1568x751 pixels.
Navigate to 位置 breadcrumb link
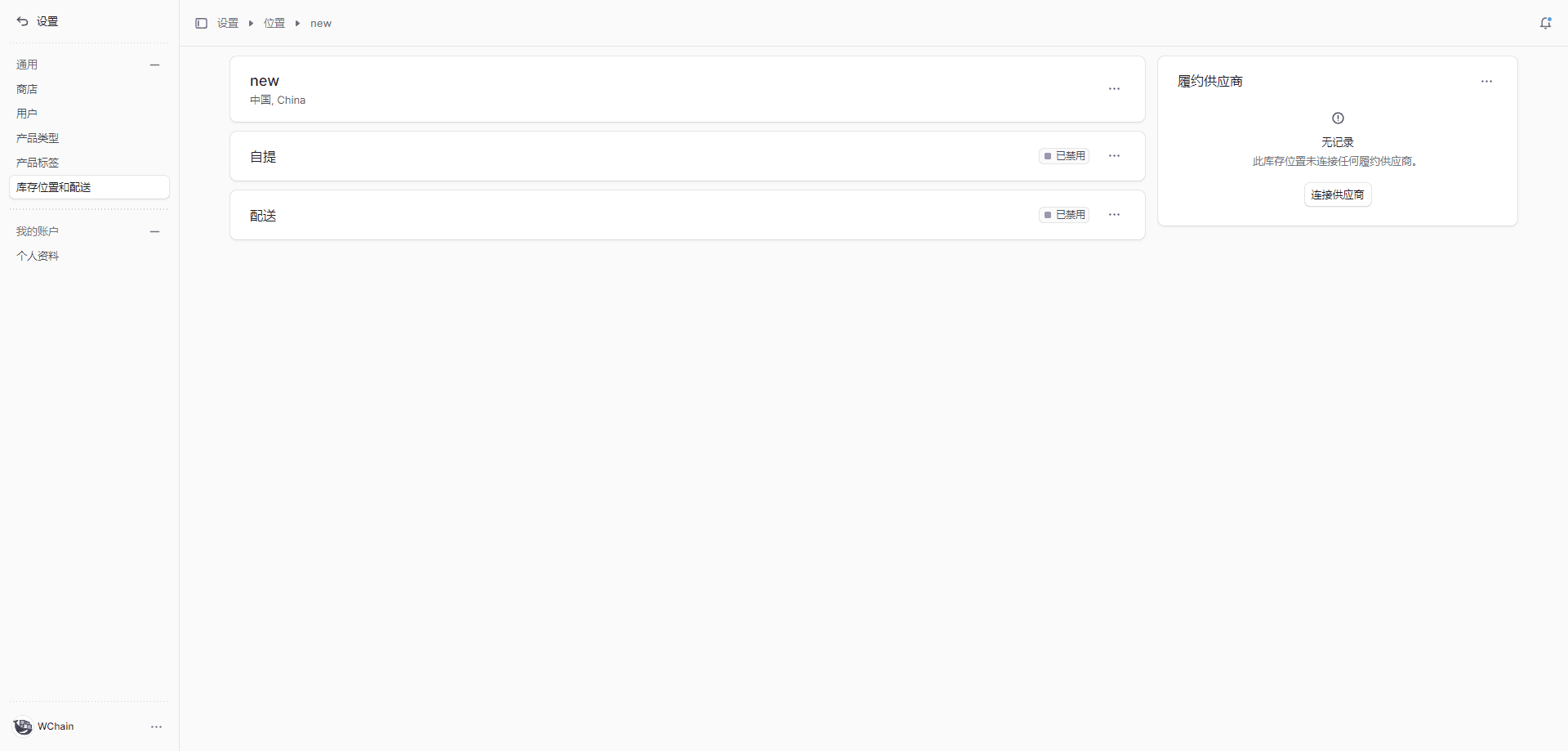[274, 24]
